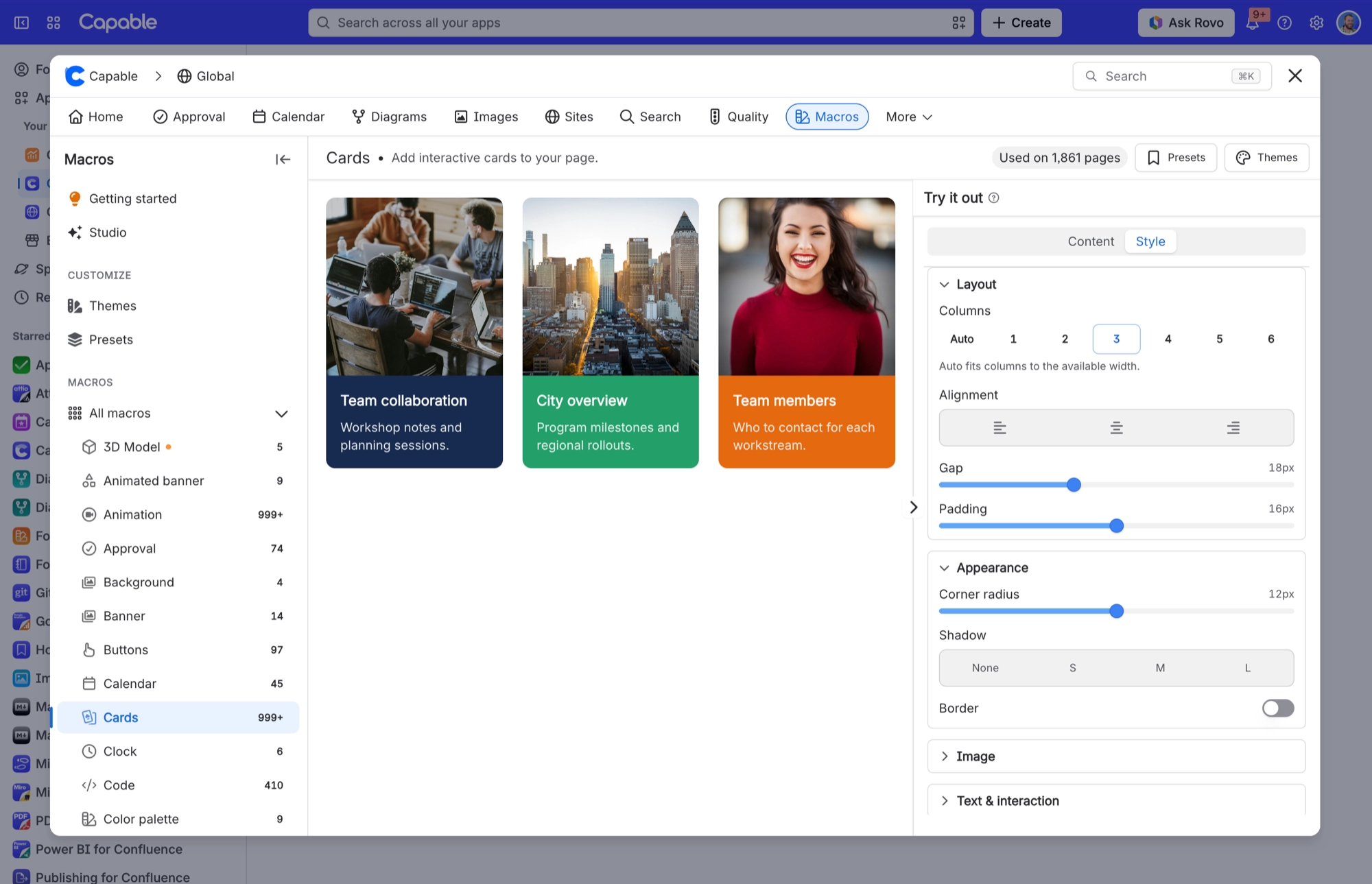This screenshot has width=1372, height=884.
Task: Click the dialog Search field
Action: coord(1172,76)
